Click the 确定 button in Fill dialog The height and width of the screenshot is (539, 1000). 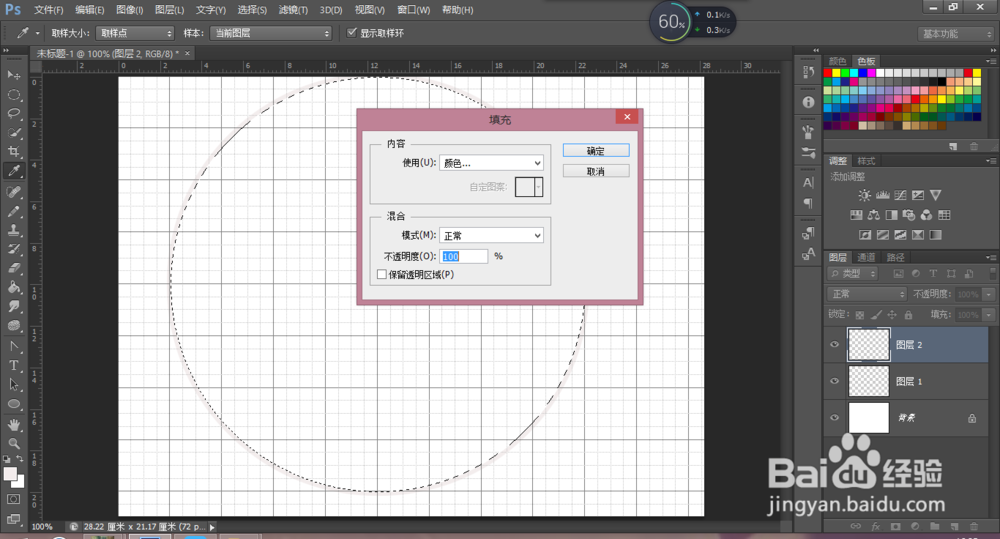[x=596, y=151]
